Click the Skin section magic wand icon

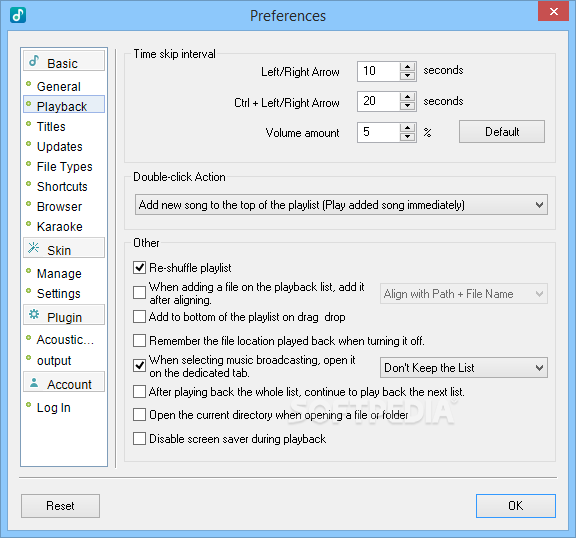[33, 248]
